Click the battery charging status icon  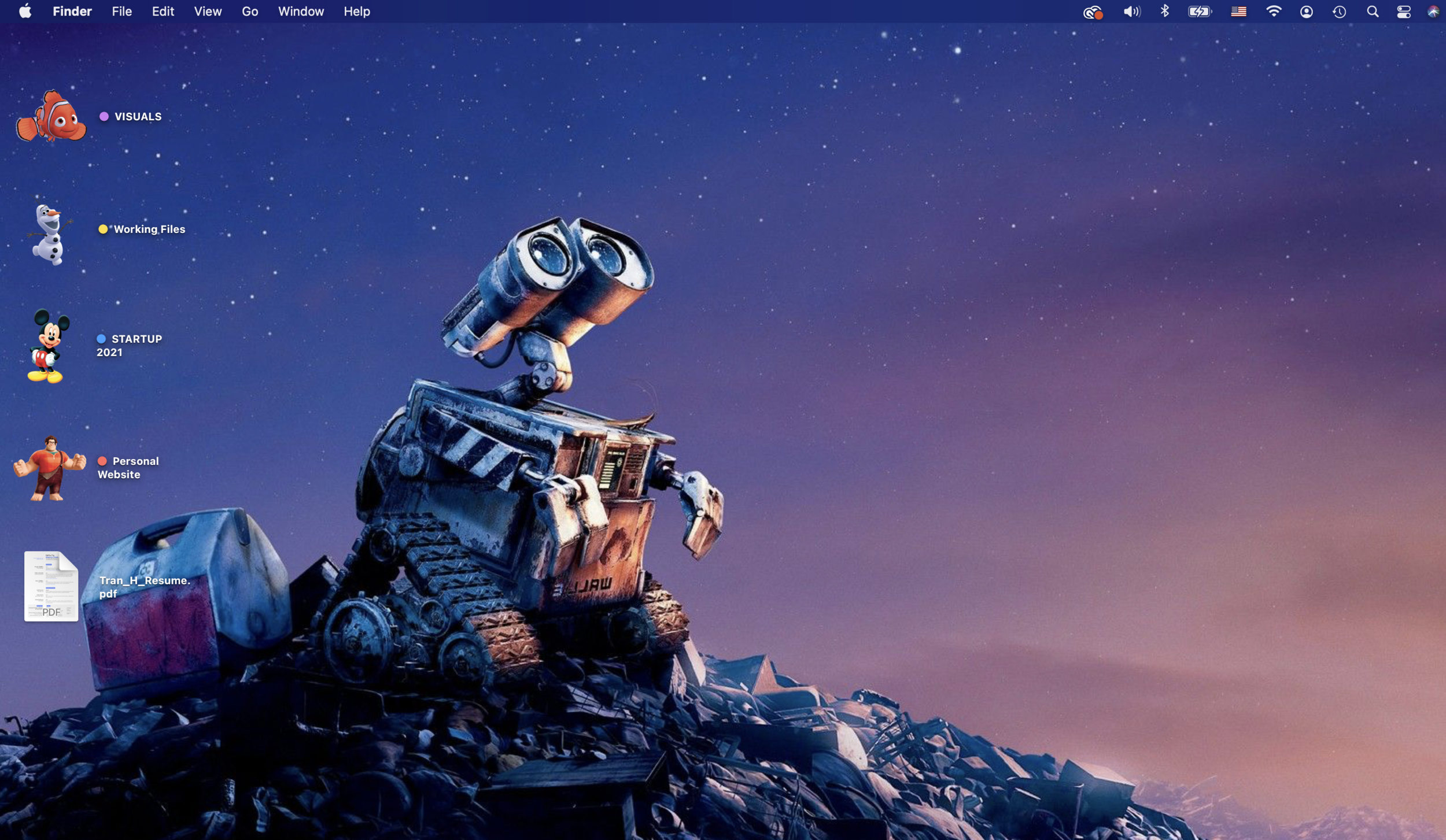1200,12
